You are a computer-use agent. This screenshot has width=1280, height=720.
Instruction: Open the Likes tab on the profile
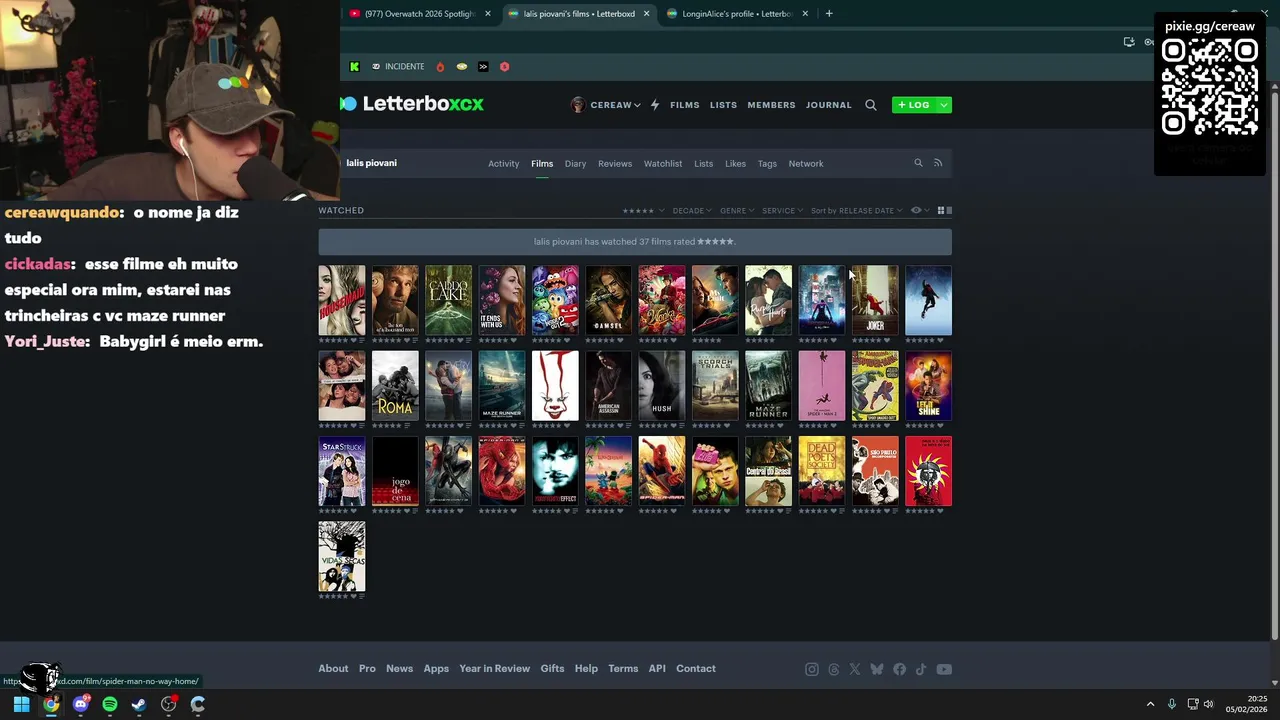pos(735,164)
